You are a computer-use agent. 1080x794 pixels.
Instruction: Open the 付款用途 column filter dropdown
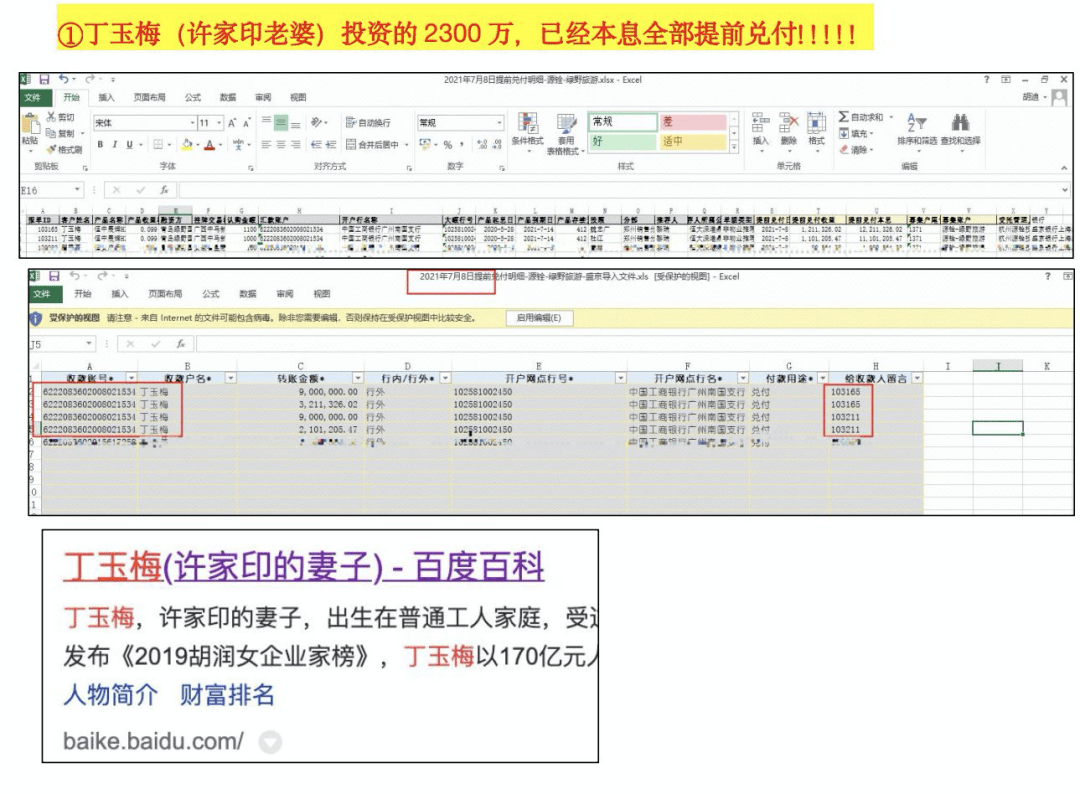tap(822, 378)
